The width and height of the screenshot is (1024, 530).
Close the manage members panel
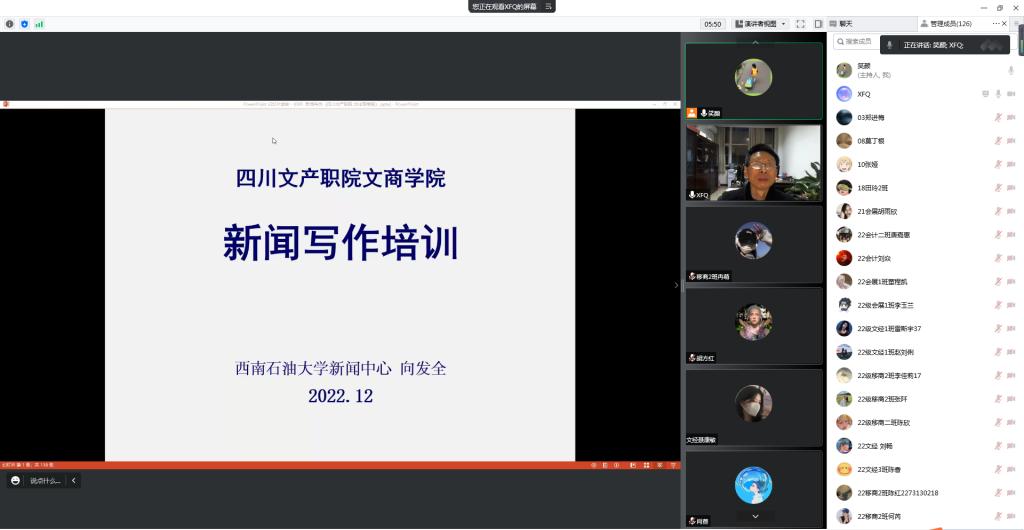[1006, 23]
